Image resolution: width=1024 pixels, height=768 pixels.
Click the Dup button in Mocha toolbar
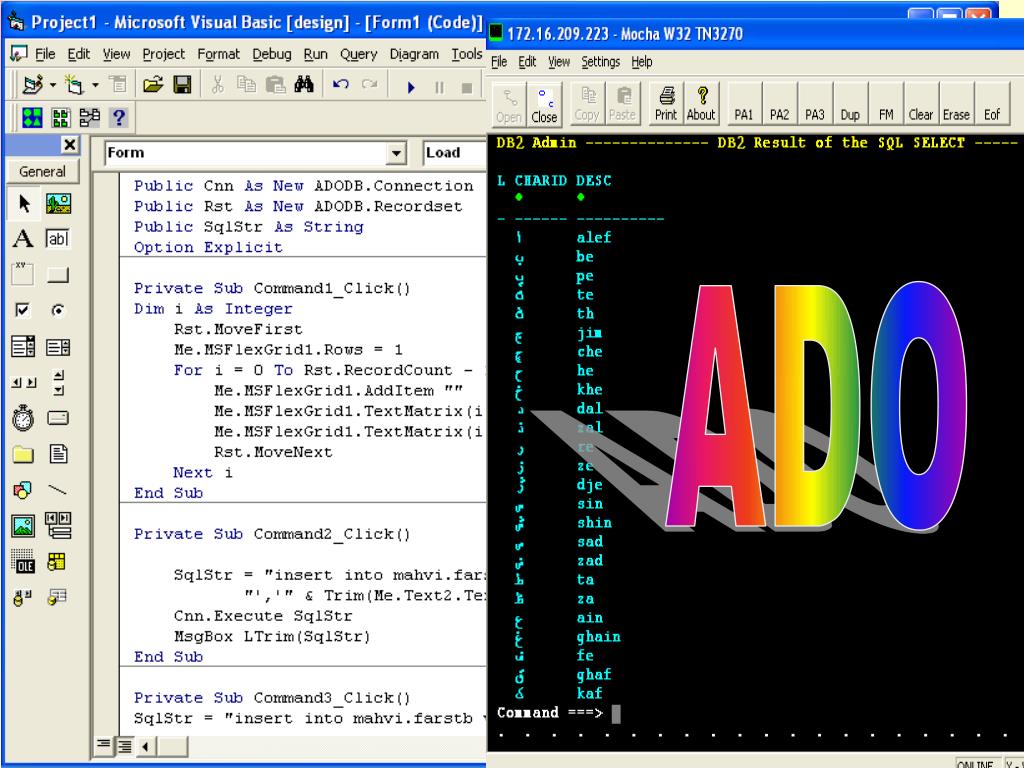[x=850, y=104]
